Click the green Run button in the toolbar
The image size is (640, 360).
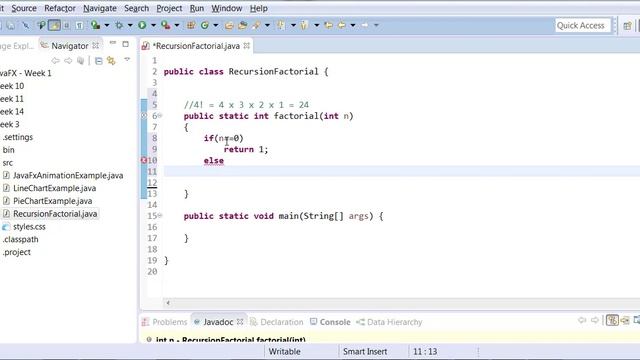[x=142, y=25]
